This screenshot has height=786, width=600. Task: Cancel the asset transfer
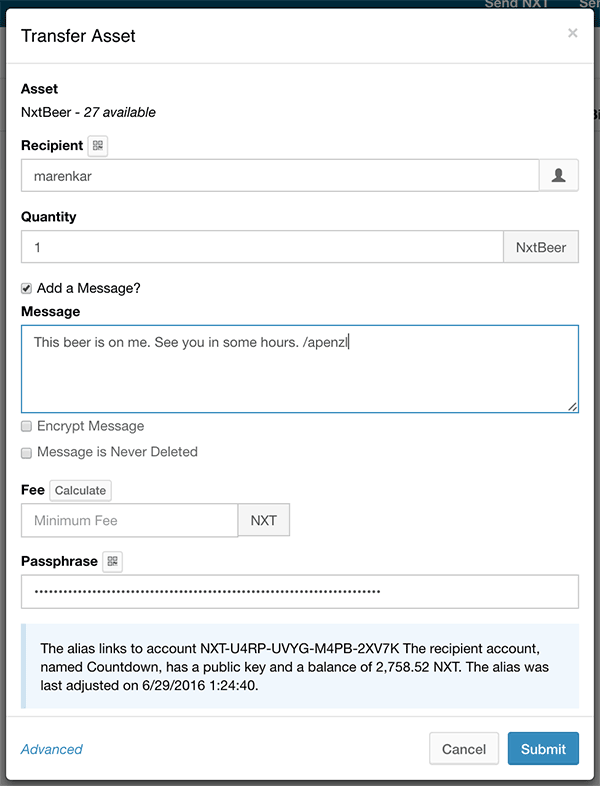(x=464, y=749)
